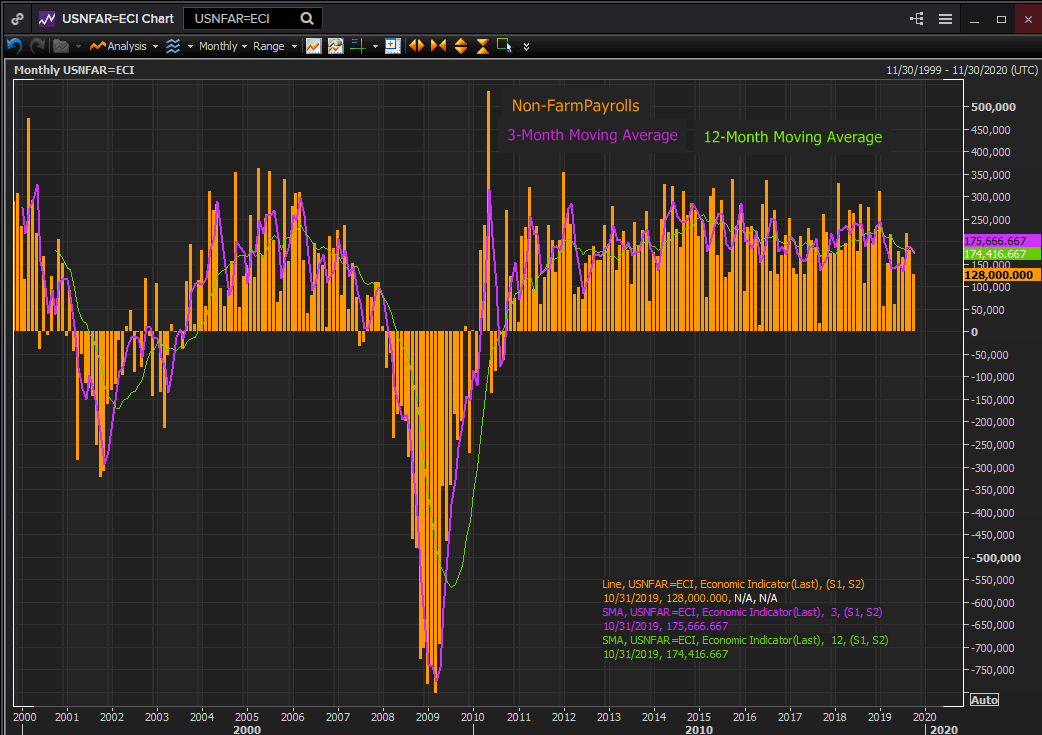Open the hamburger menu in title bar

pyautogui.click(x=945, y=18)
